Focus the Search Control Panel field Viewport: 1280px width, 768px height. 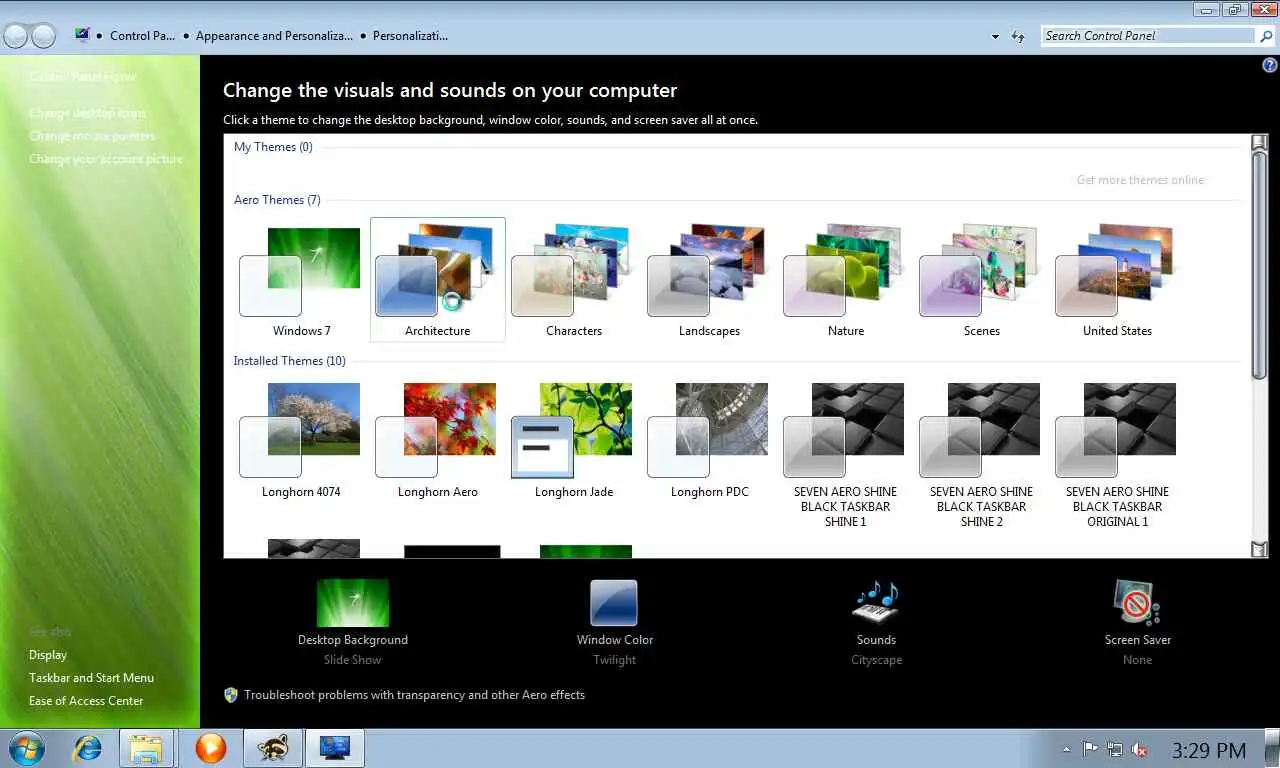1148,36
